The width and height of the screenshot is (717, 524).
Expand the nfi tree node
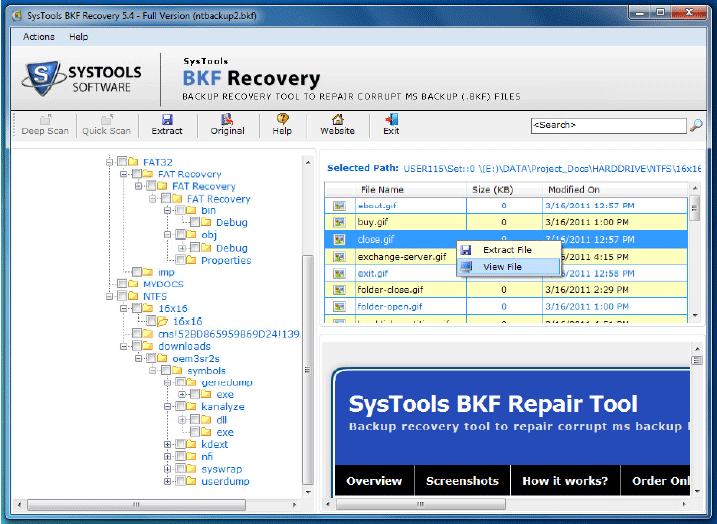pyautogui.click(x=168, y=456)
